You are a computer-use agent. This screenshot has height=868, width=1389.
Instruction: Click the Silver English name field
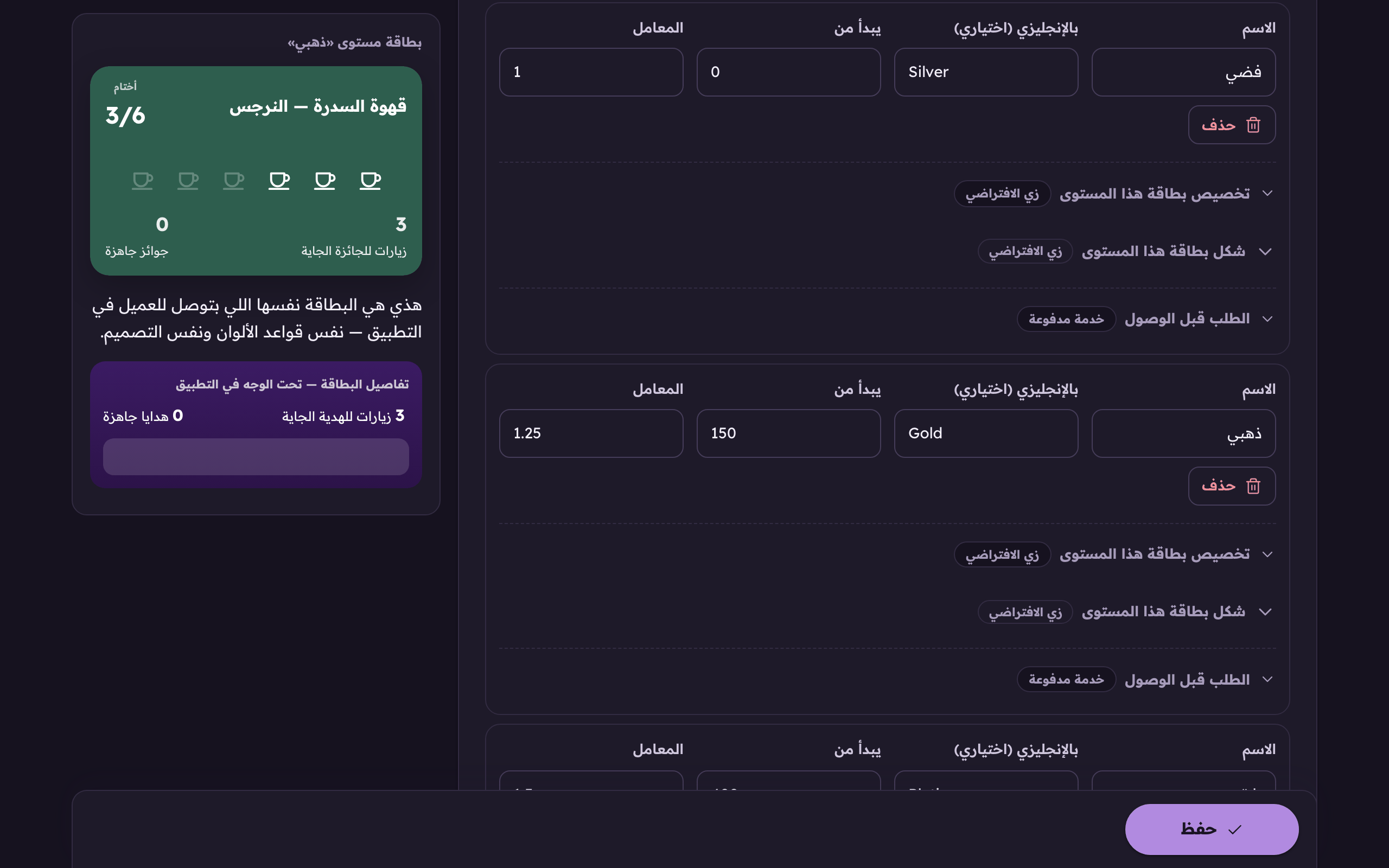click(x=986, y=72)
